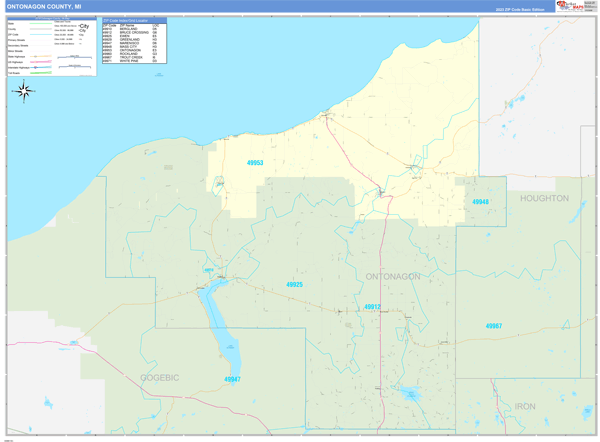The height and width of the screenshot is (442, 600).
Task: Click the ONTONAGON county name on map
Action: click(393, 275)
